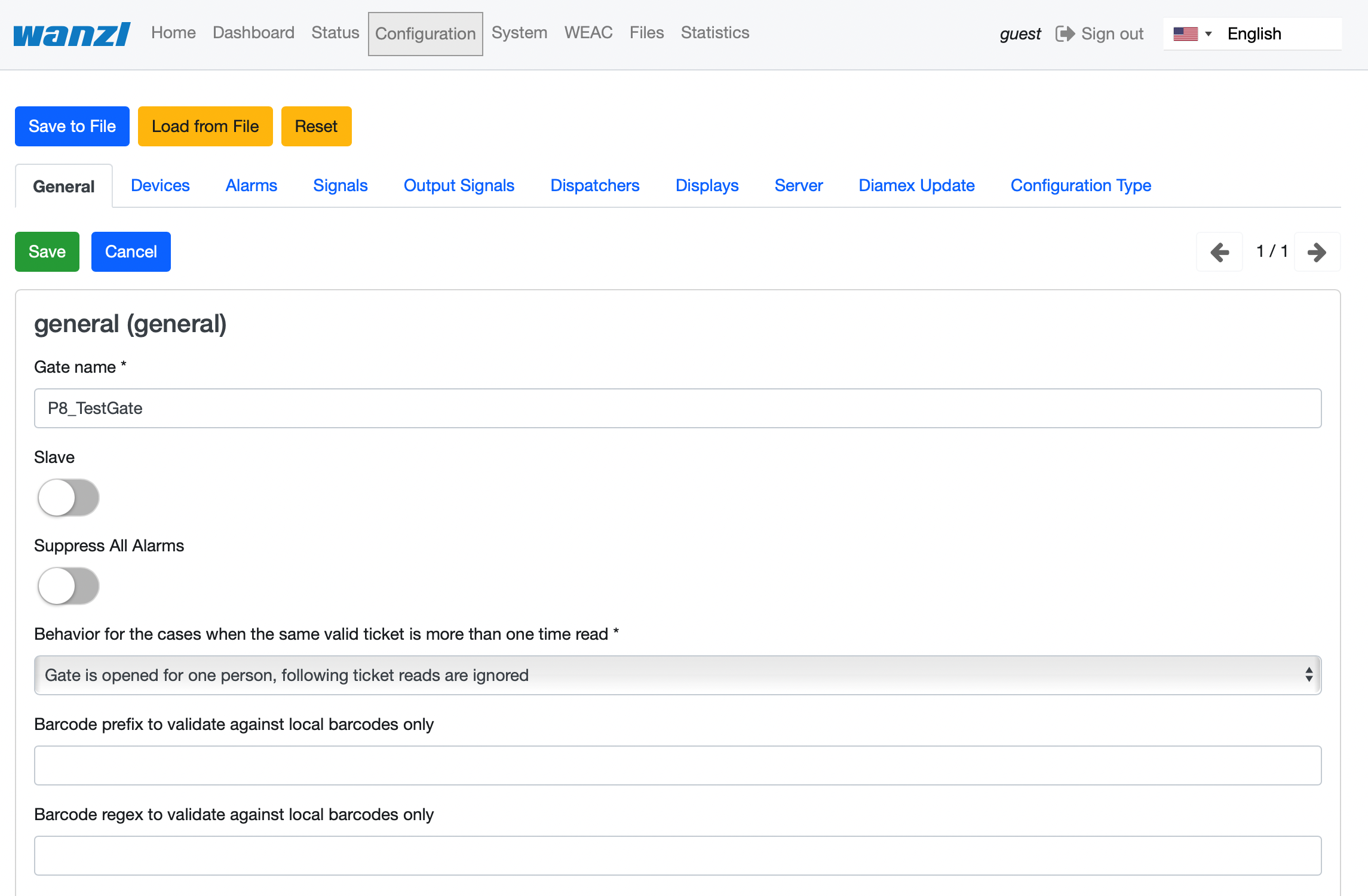Select Configuration in the navigation bar
The height and width of the screenshot is (896, 1368).
(425, 34)
